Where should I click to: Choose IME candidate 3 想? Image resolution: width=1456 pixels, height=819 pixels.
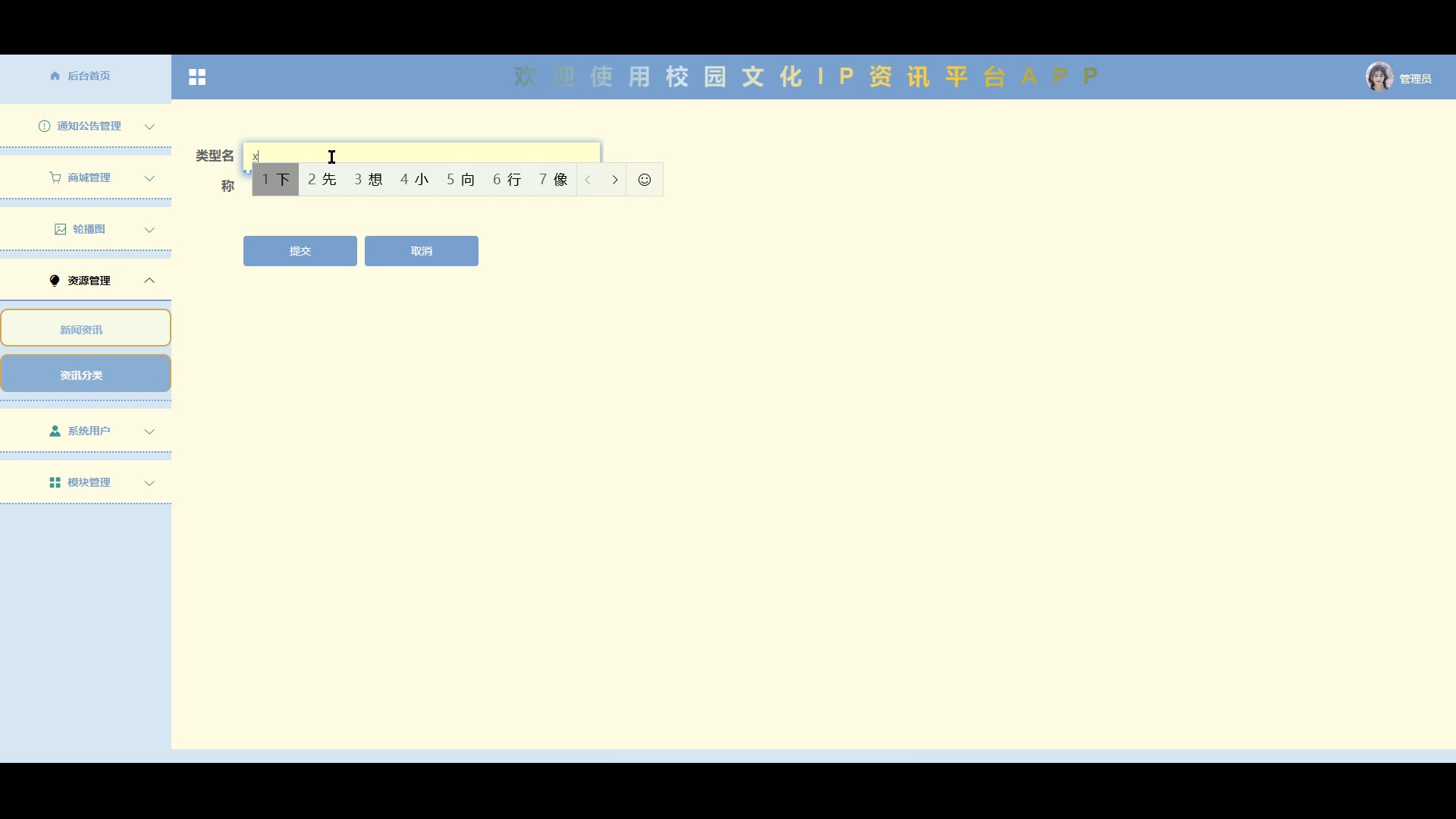tap(369, 180)
